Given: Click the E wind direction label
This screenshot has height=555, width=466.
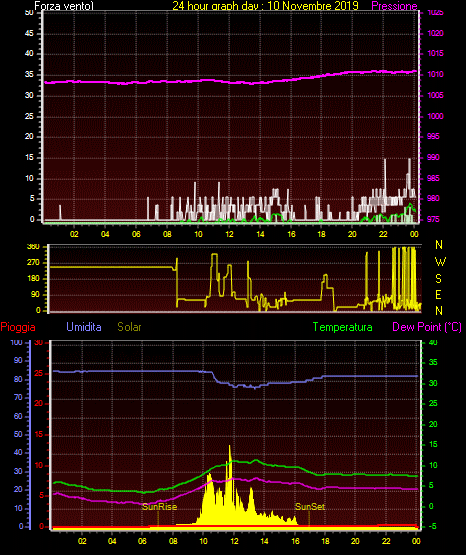Looking at the screenshot, I should tap(438, 295).
